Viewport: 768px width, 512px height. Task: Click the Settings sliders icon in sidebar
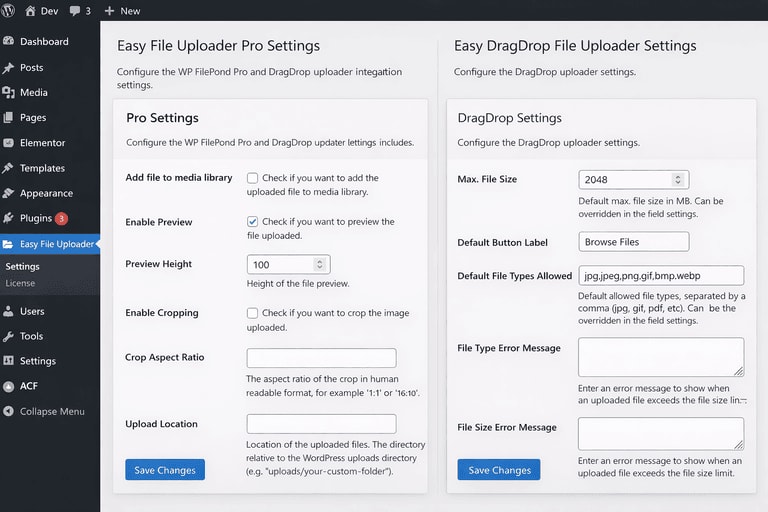pyautogui.click(x=8, y=361)
